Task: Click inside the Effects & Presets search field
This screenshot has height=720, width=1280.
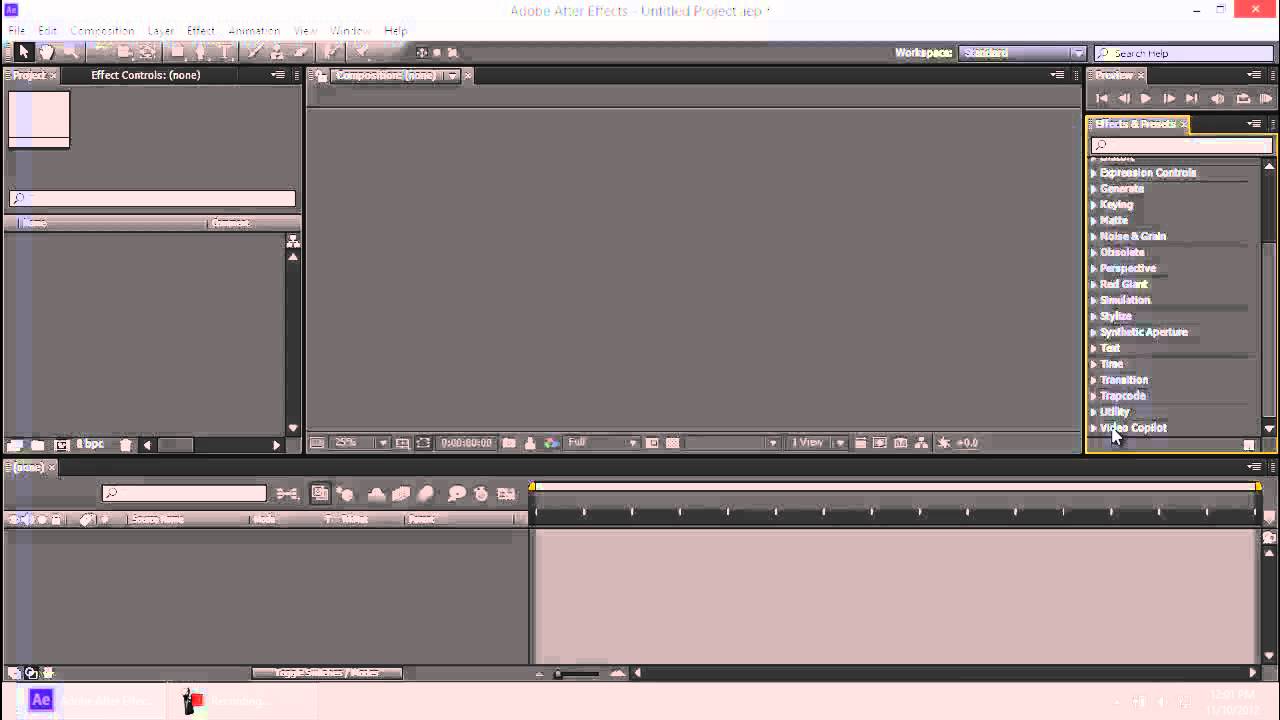Action: click(1180, 145)
